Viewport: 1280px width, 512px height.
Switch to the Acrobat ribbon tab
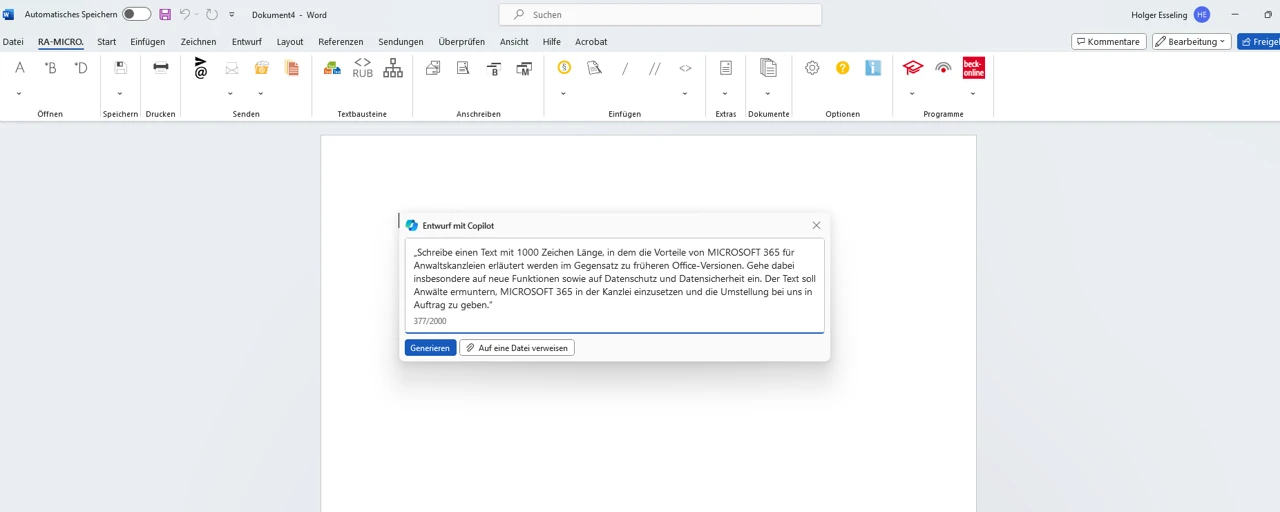pyautogui.click(x=591, y=42)
